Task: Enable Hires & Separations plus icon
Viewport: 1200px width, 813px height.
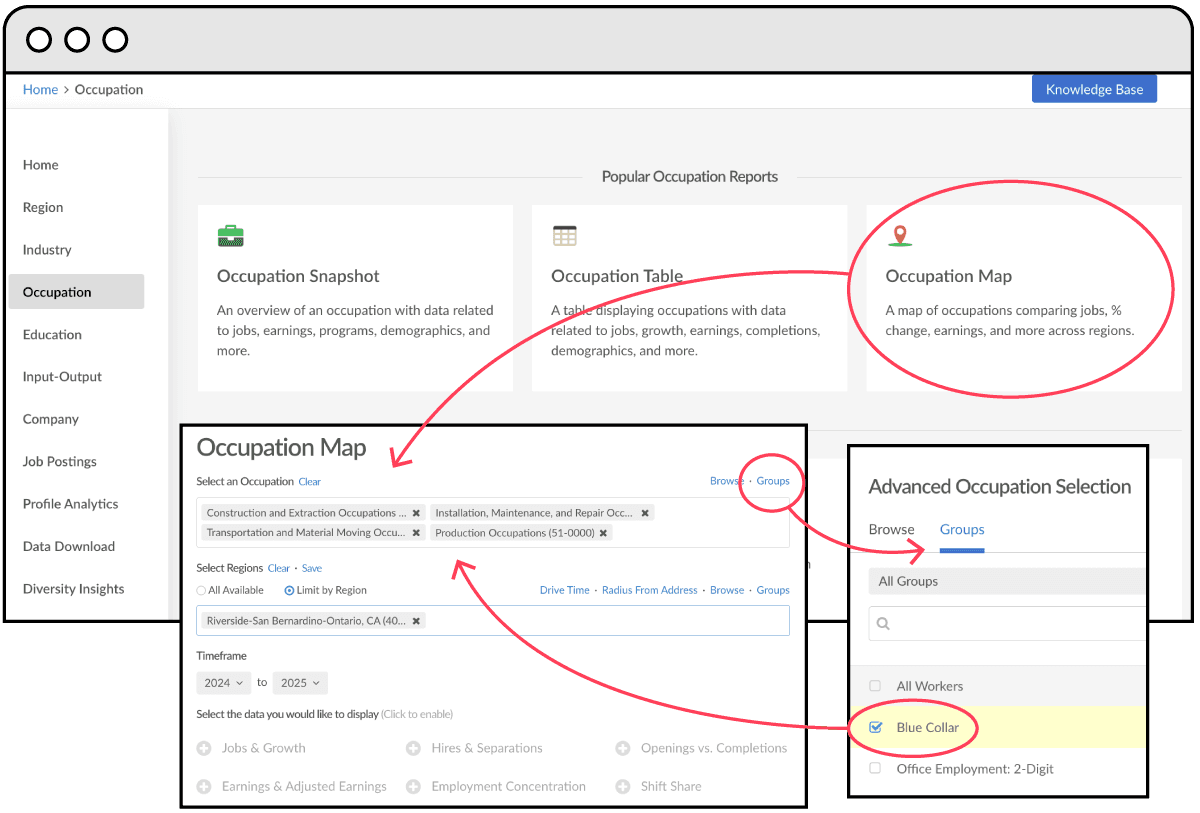Action: point(413,748)
